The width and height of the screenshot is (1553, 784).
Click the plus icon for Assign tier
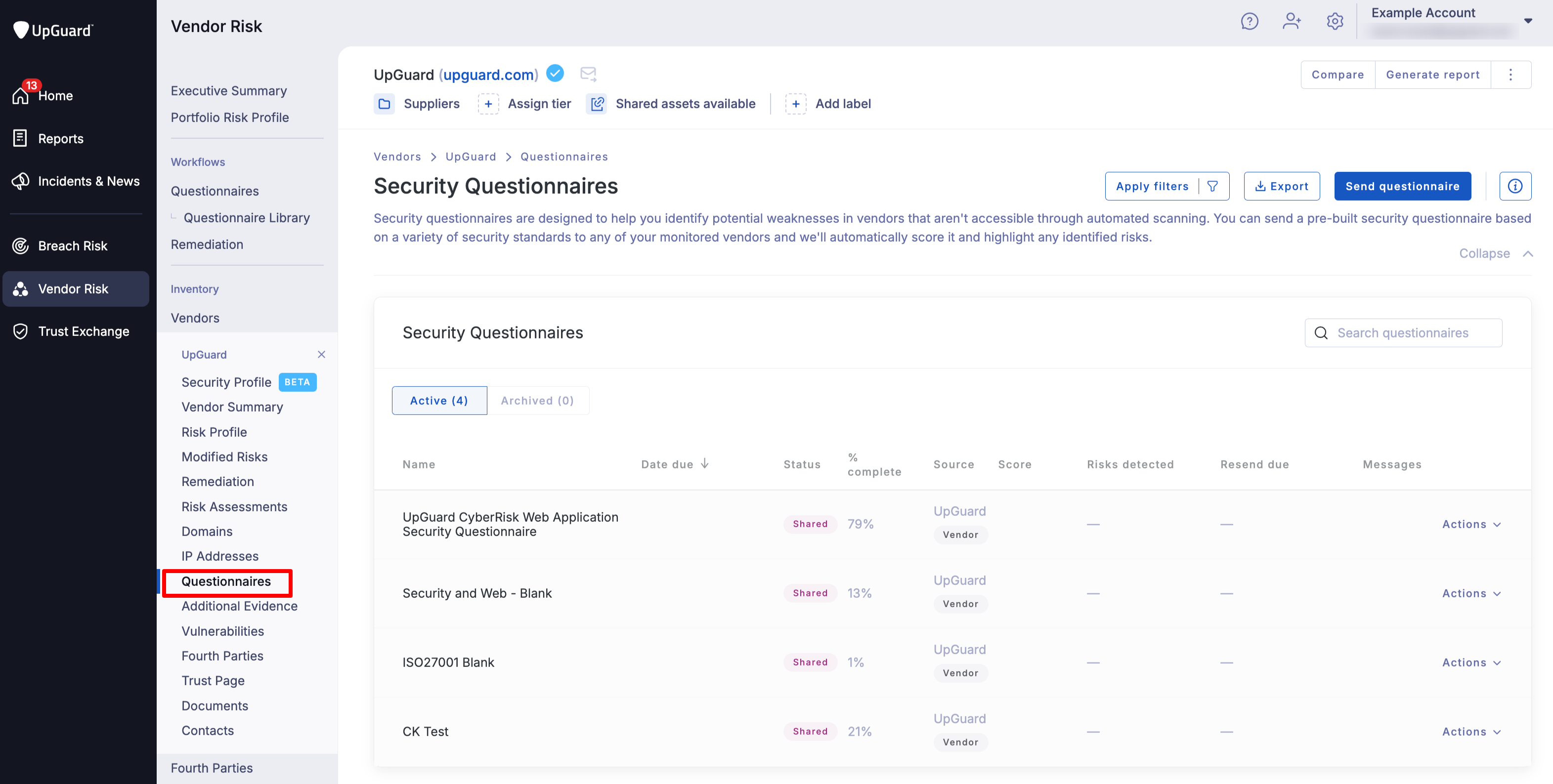pos(488,104)
